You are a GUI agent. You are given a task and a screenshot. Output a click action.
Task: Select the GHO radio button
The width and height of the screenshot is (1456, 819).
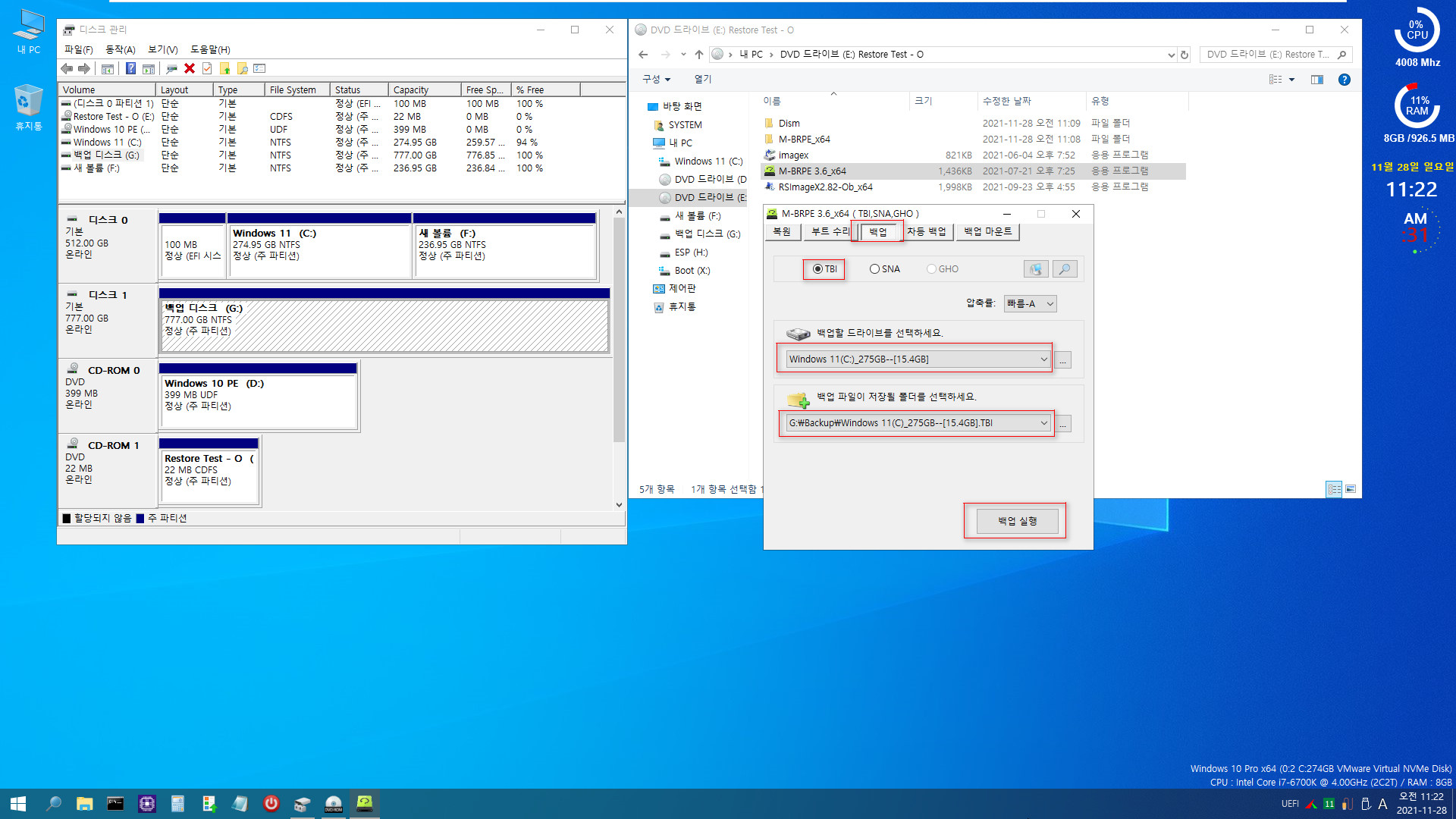click(930, 268)
